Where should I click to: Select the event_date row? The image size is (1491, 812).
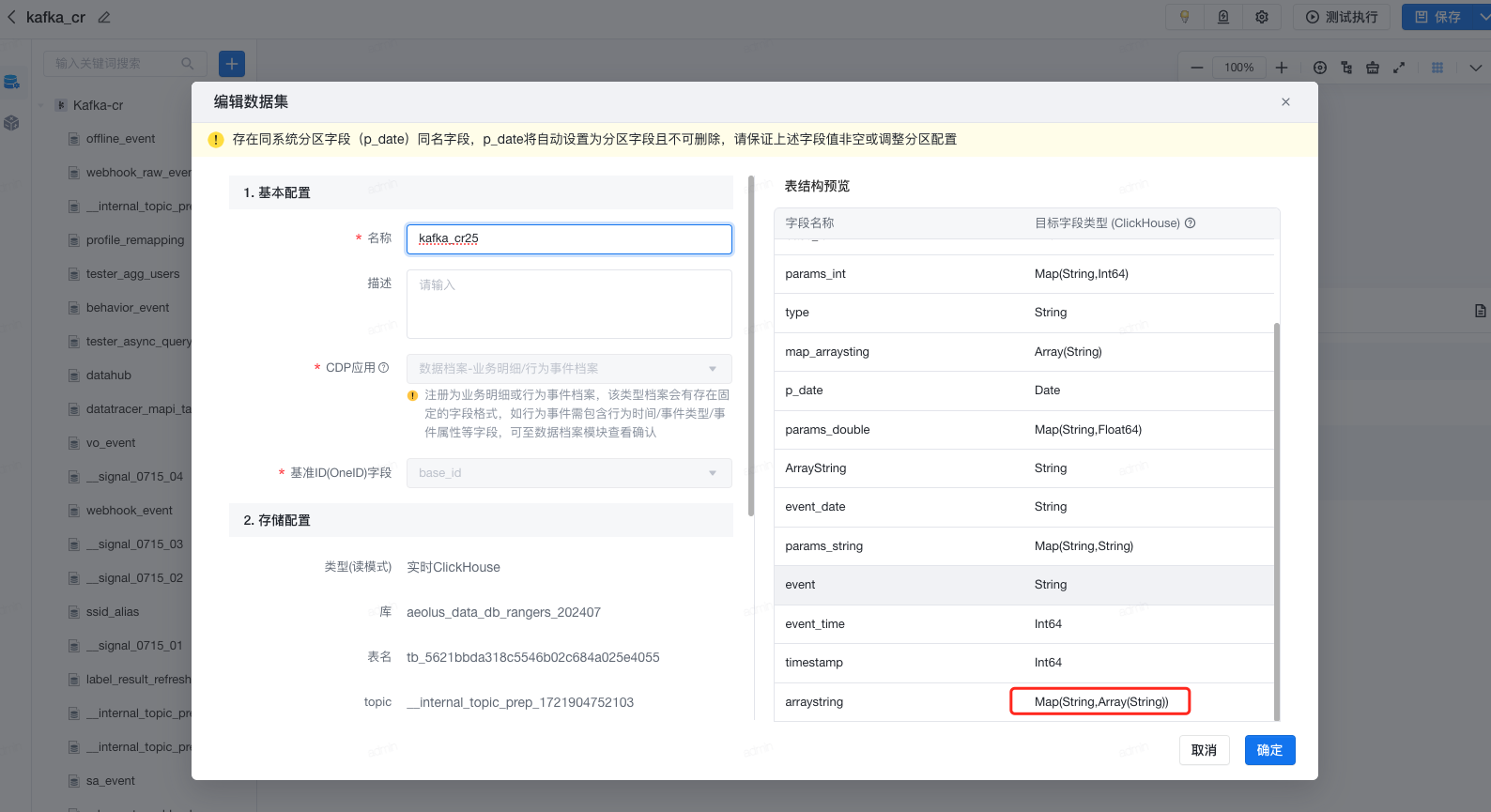tap(1023, 507)
